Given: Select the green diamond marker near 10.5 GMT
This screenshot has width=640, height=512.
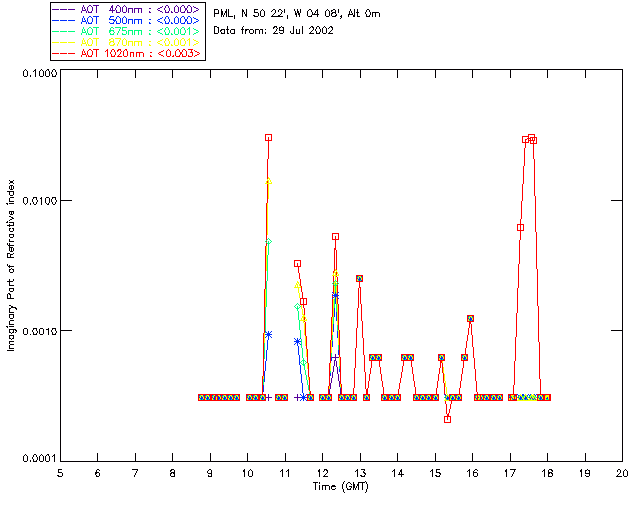Looking at the screenshot, I should [x=268, y=242].
